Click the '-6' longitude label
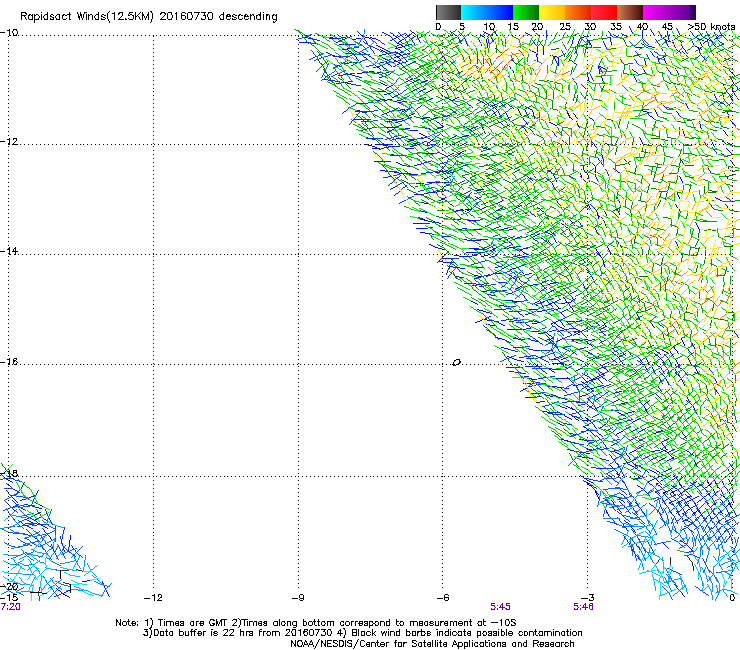 coord(443,598)
